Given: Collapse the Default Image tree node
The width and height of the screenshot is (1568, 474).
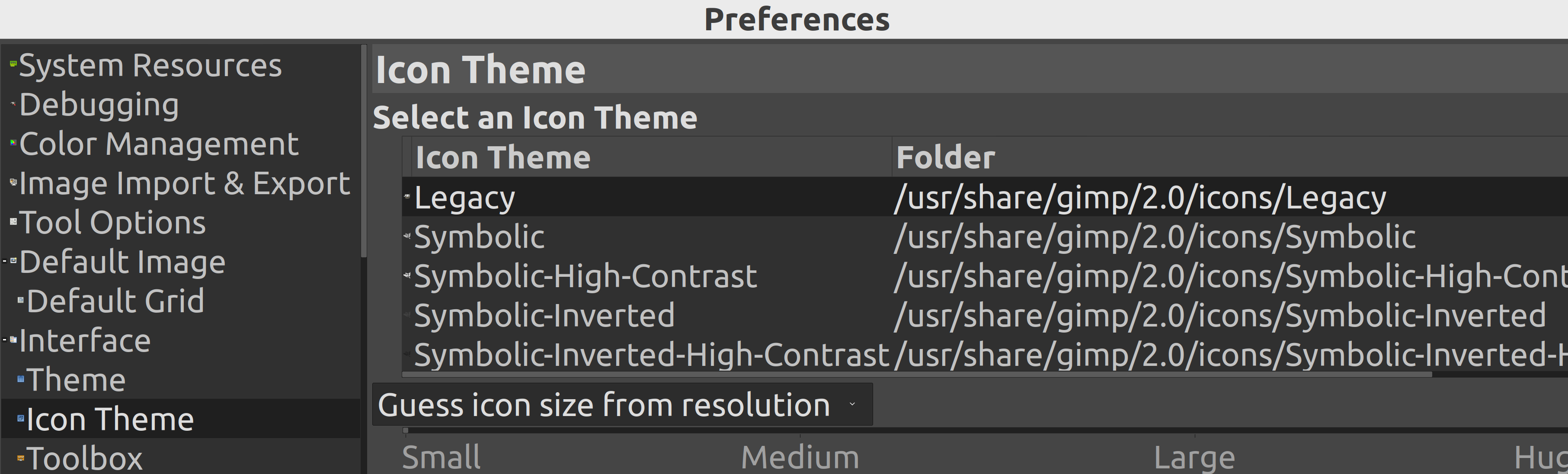Looking at the screenshot, I should point(5,261).
